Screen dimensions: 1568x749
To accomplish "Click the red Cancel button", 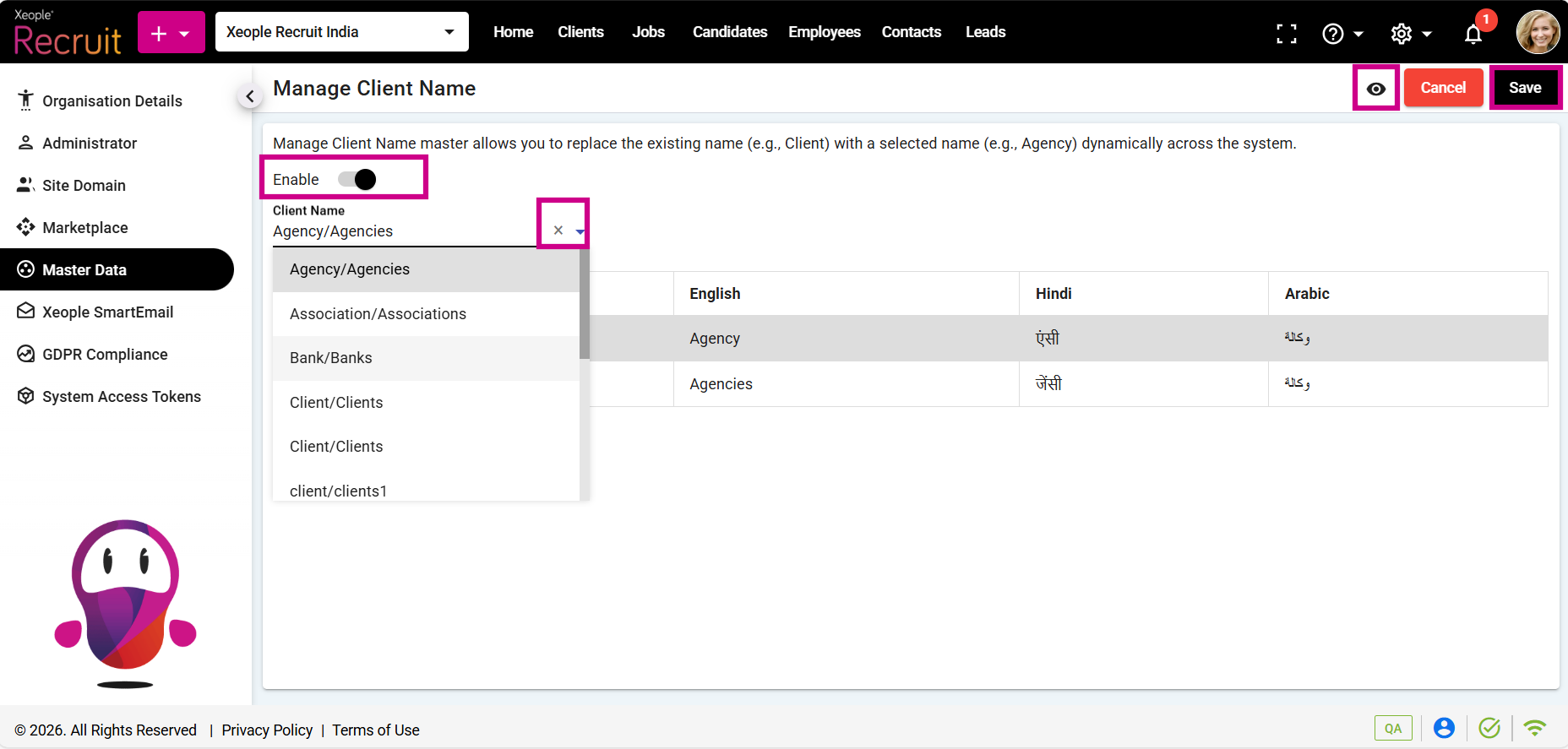I will pos(1442,88).
